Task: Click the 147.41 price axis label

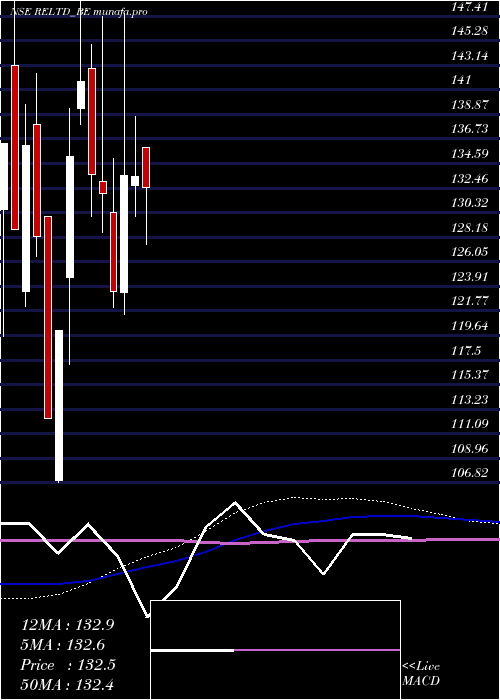Action: [x=469, y=7]
